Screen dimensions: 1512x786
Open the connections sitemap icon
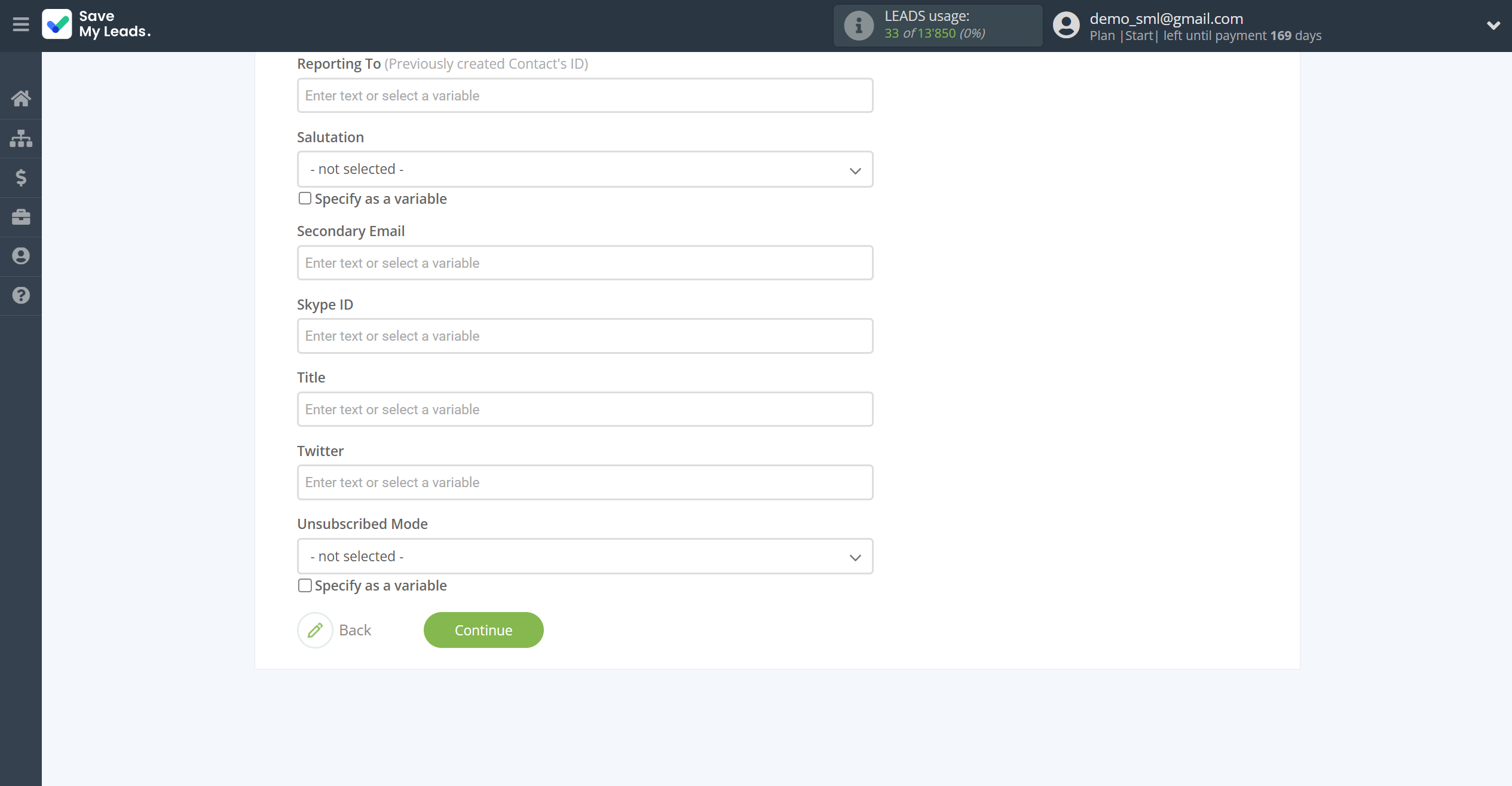21,138
